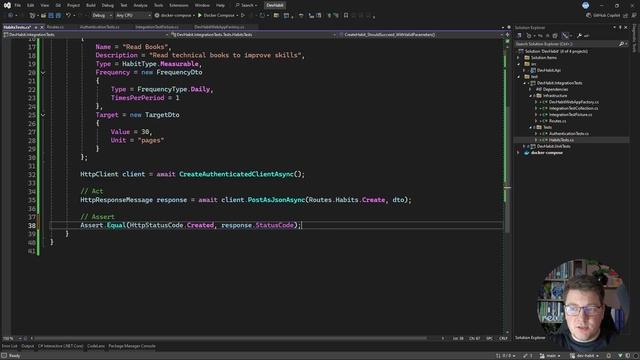Collapse the FrequencyDto block at line 20

pyautogui.click(x=43, y=73)
